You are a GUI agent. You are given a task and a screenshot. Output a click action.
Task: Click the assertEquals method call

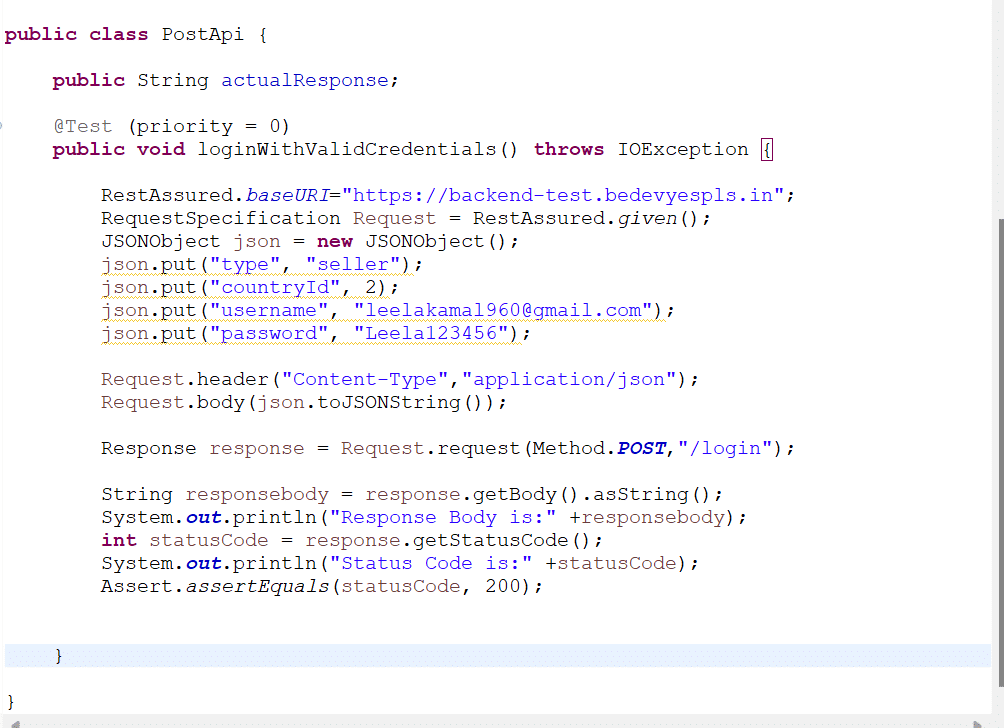coord(257,586)
